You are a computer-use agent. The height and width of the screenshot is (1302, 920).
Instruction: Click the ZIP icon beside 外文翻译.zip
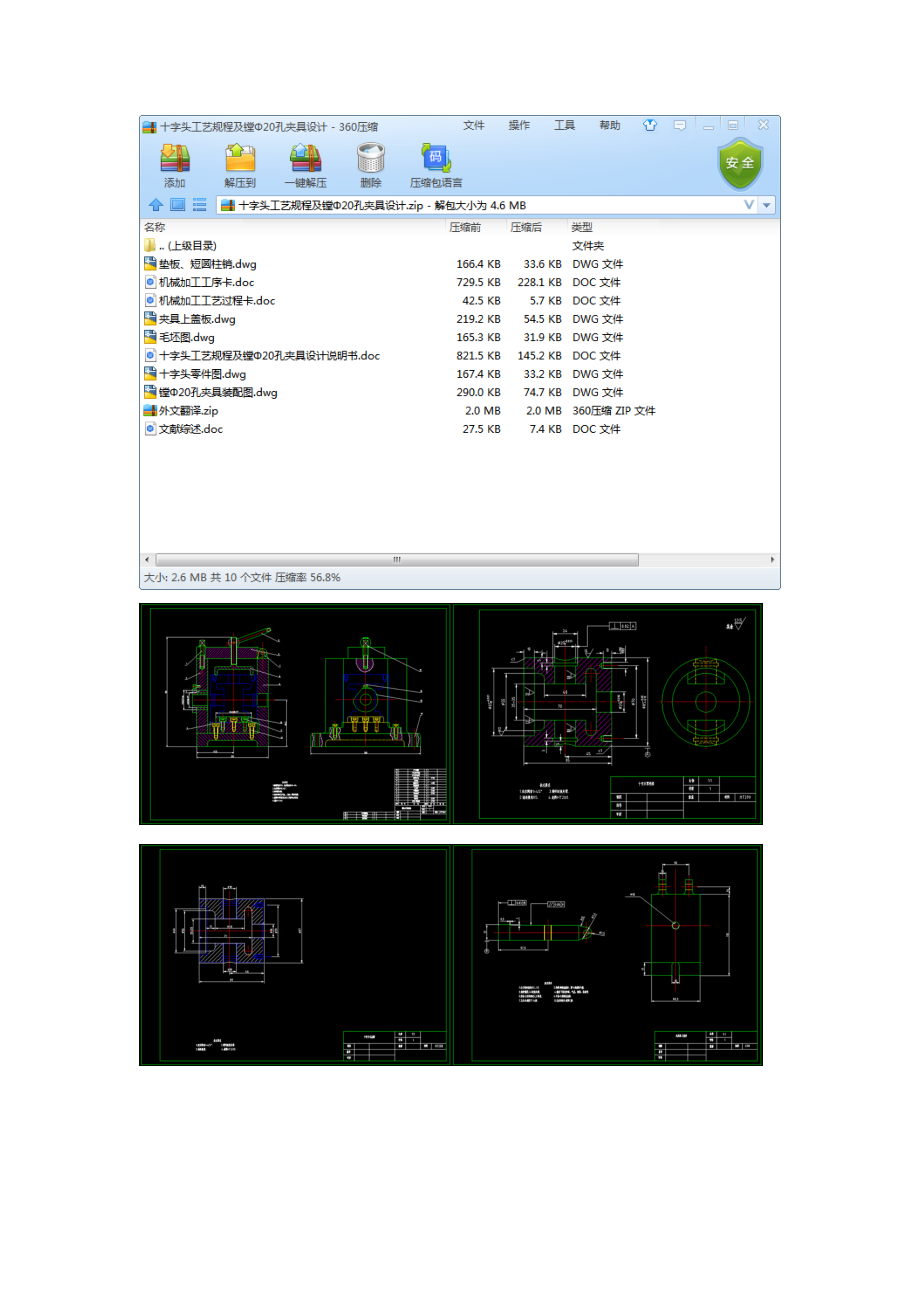(x=150, y=410)
